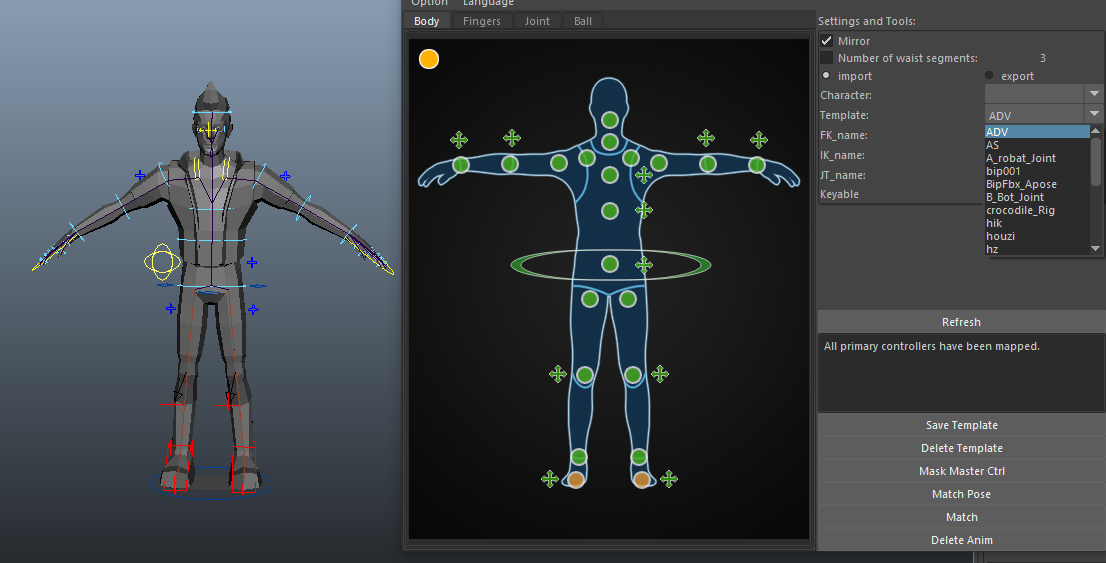Select the ankle circle on the diagram's left leg
This screenshot has height=563, width=1106.
(x=578, y=457)
